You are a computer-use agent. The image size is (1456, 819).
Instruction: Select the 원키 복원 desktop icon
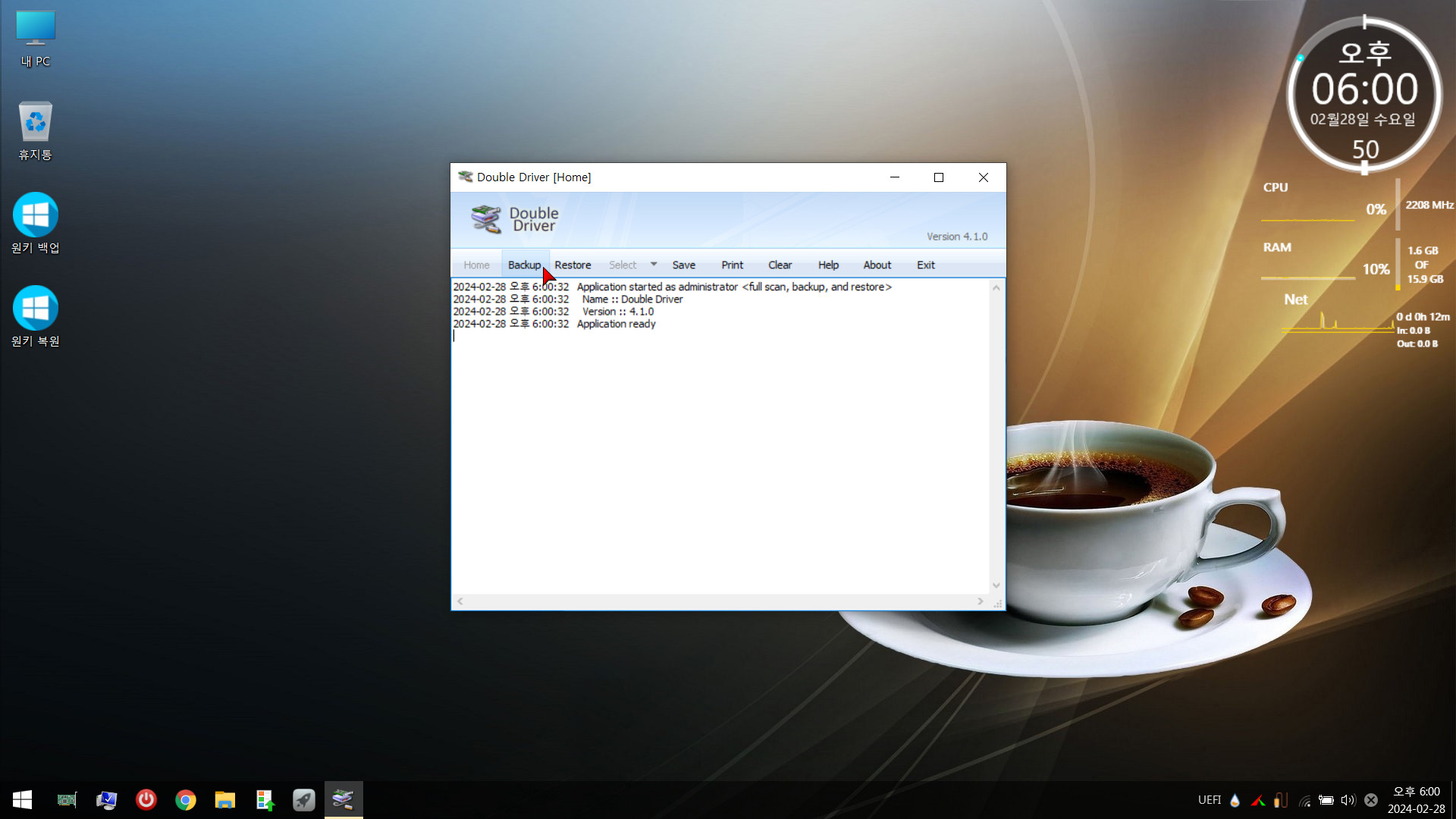[36, 317]
